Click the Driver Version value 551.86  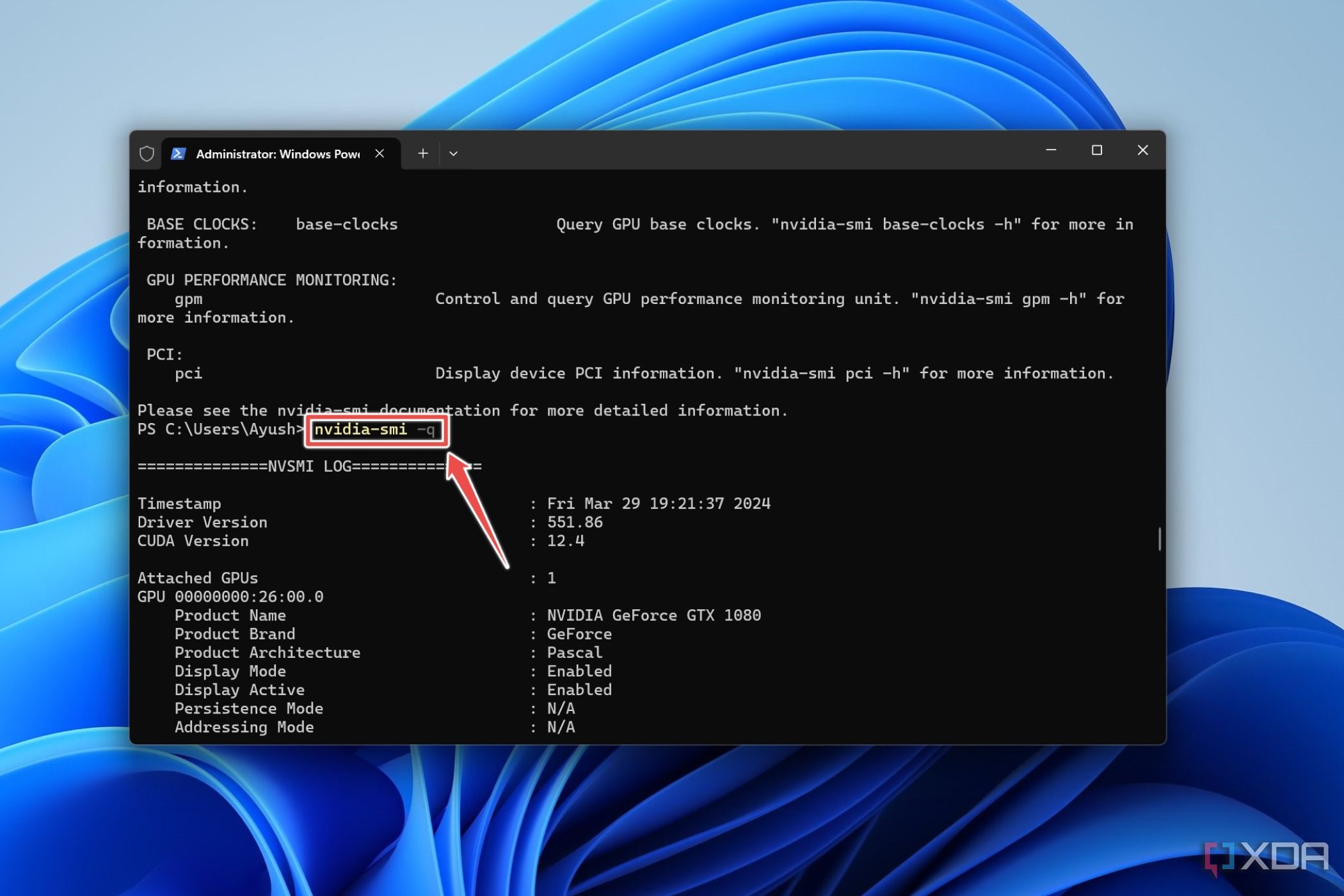575,522
